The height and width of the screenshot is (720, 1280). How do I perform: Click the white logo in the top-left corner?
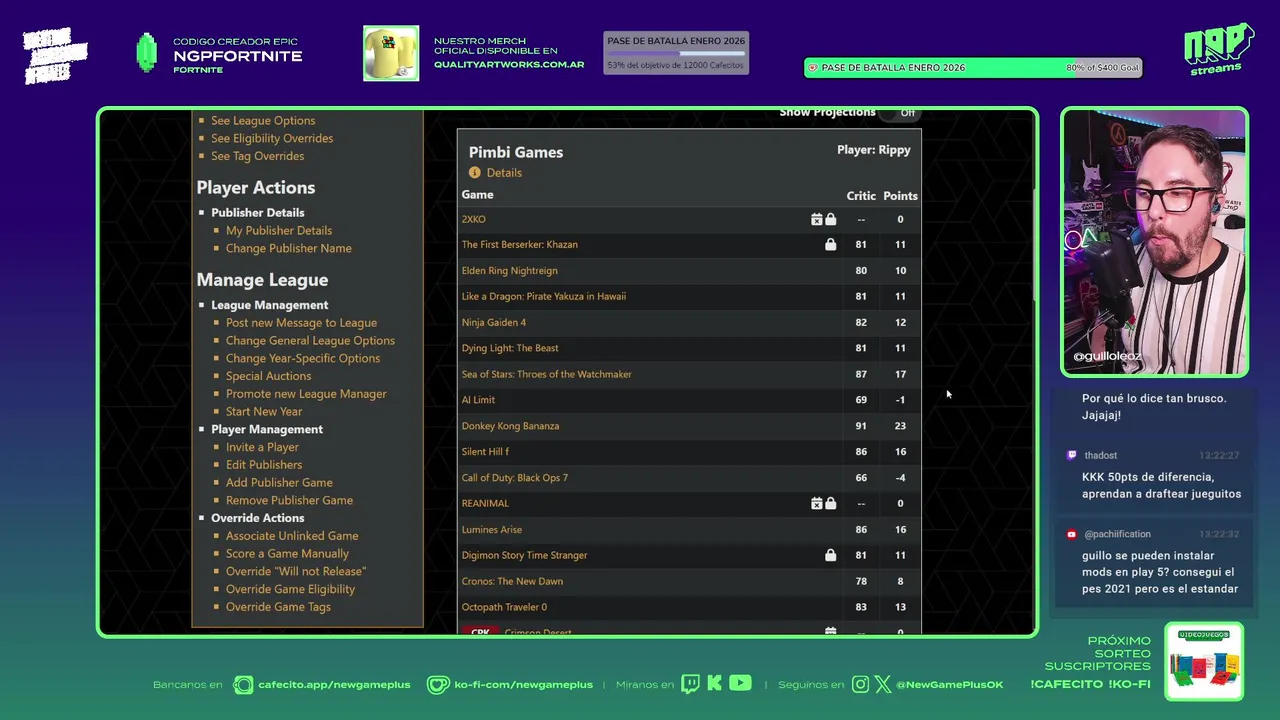click(55, 56)
